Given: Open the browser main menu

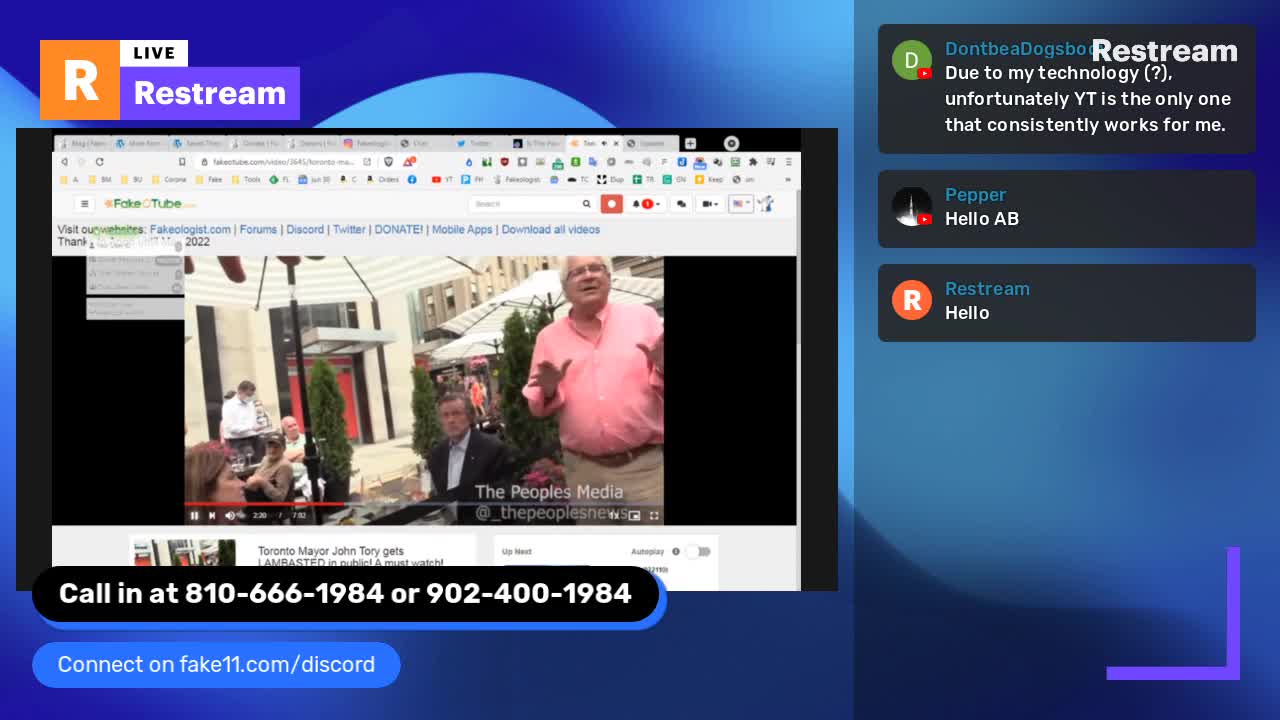Looking at the screenshot, I should coord(790,162).
